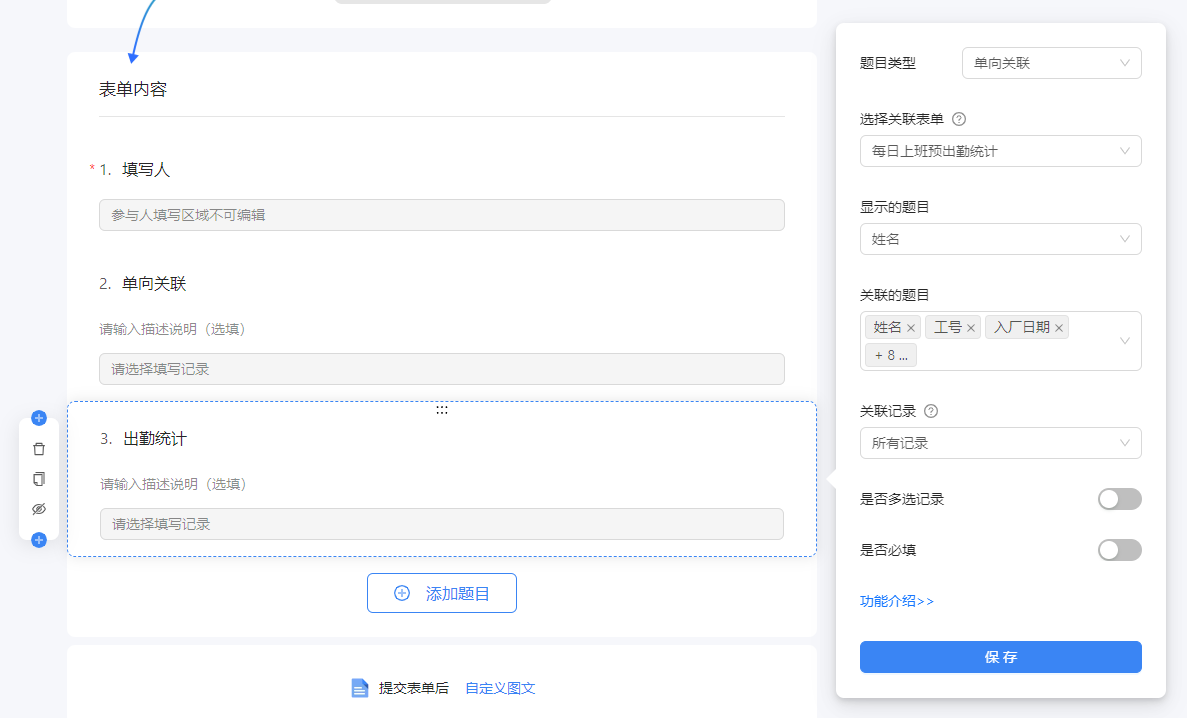Add question above via top plus icon
The width and height of the screenshot is (1187, 718).
click(39, 418)
